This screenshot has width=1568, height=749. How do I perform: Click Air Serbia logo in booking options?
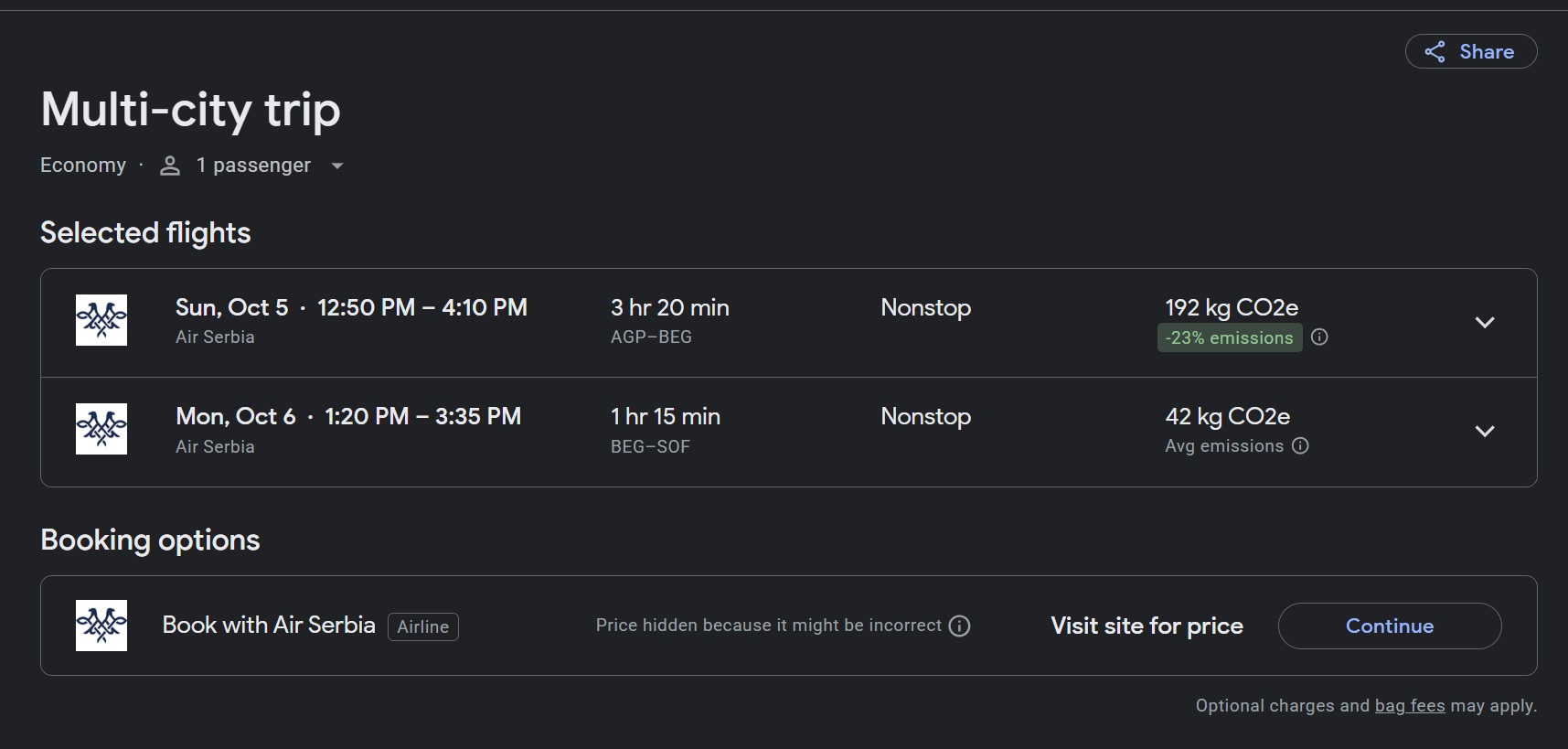[101, 626]
